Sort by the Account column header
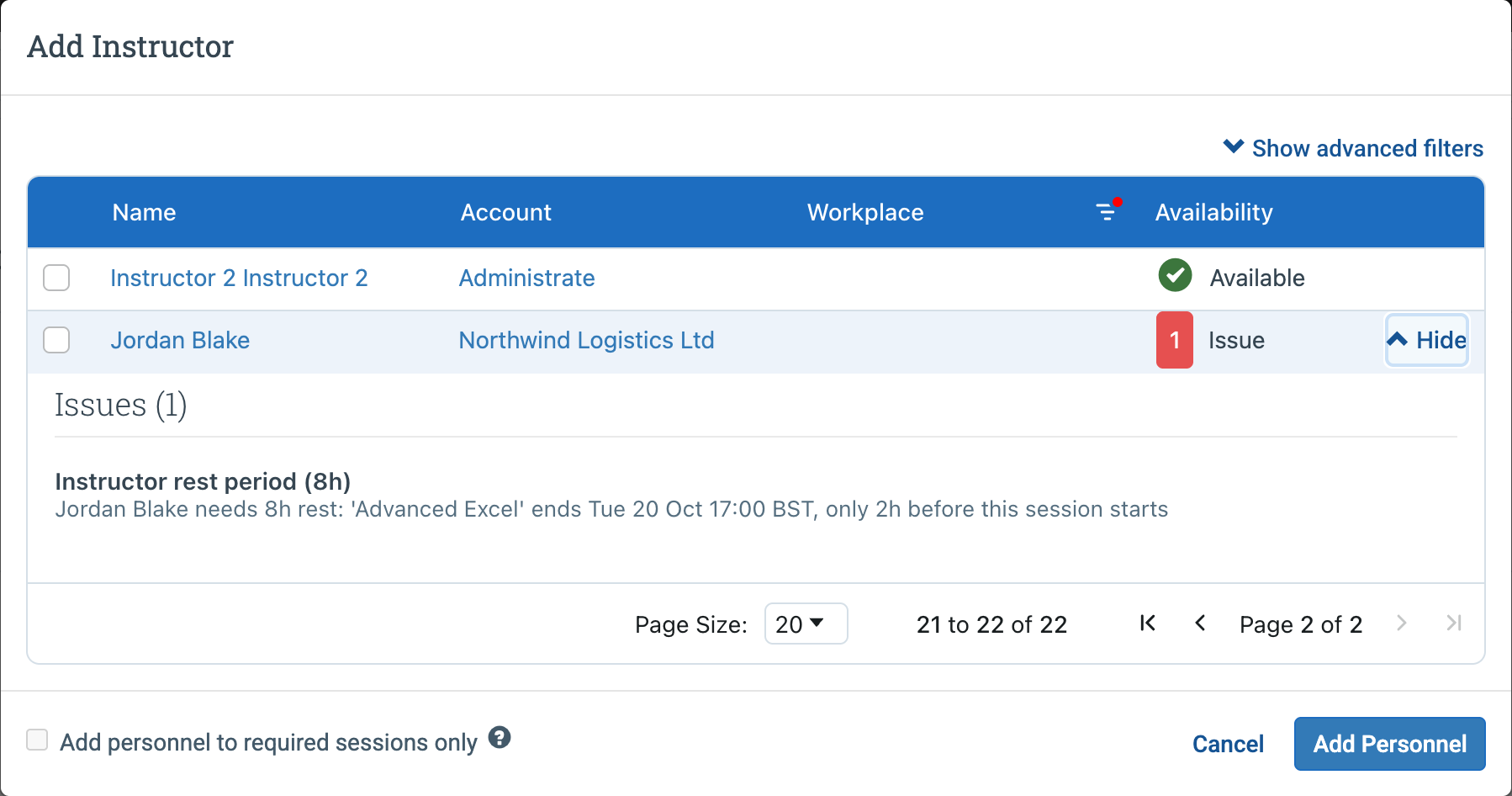The height and width of the screenshot is (796, 1512). coord(505,212)
